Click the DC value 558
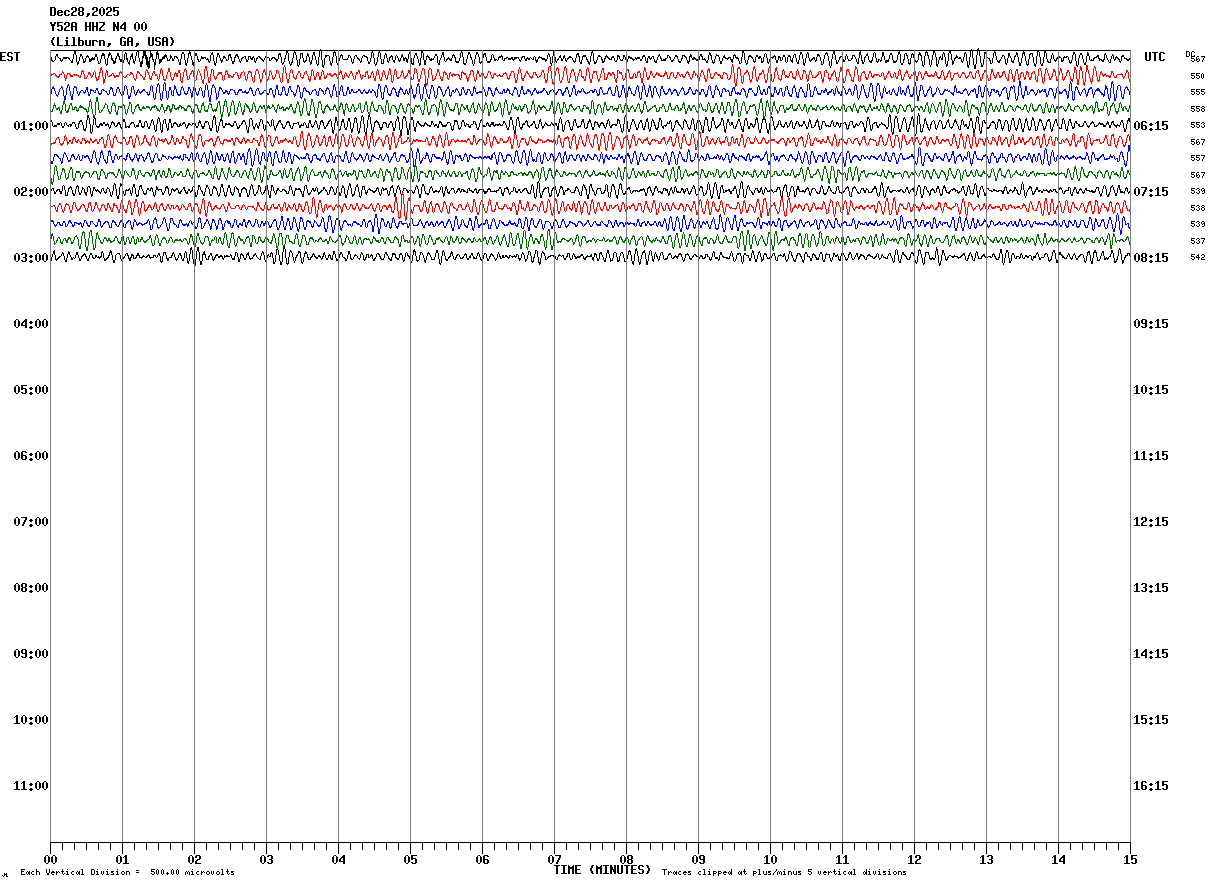The height and width of the screenshot is (886, 1210). [1197, 109]
